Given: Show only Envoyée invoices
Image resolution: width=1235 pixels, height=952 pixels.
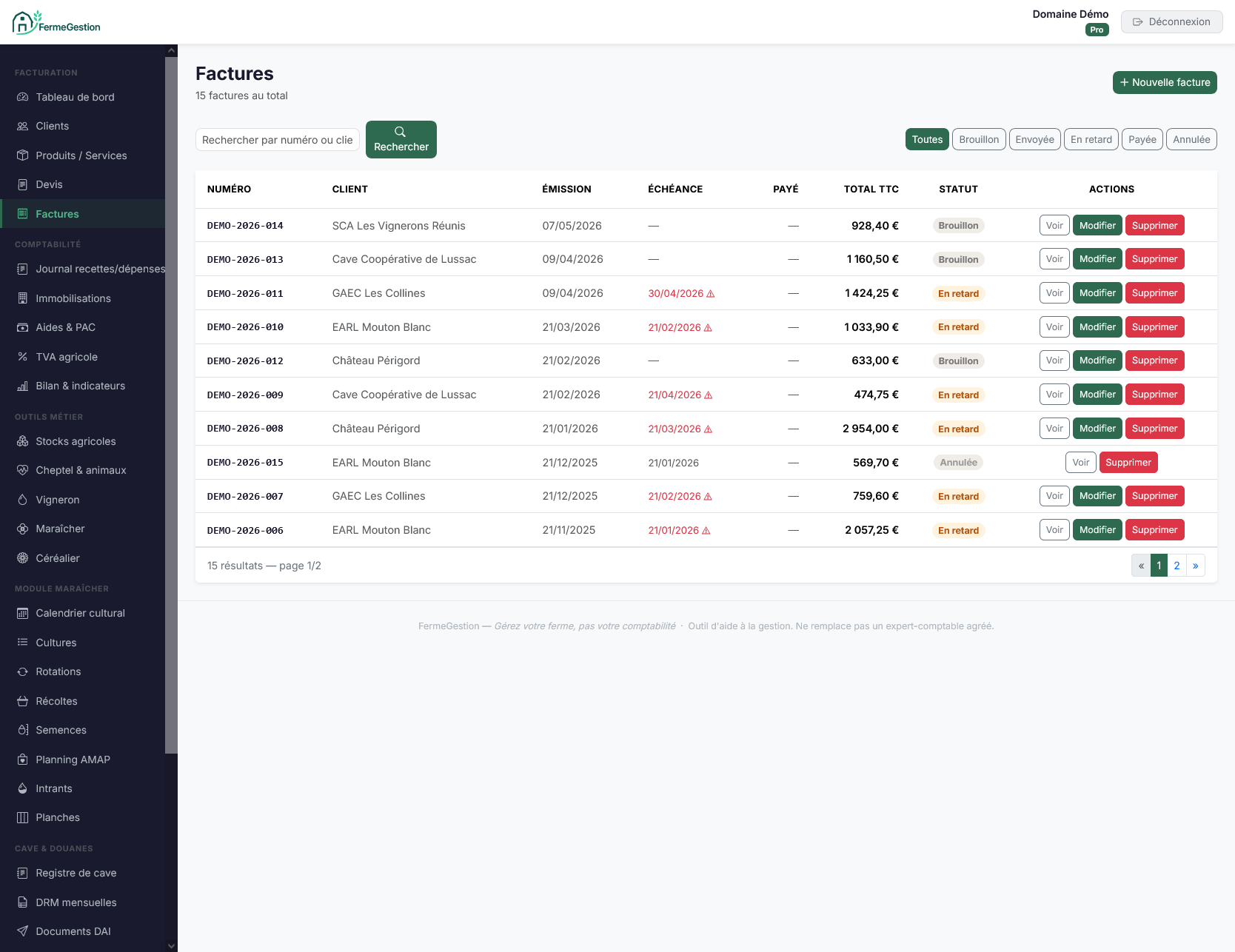Looking at the screenshot, I should pyautogui.click(x=1034, y=139).
